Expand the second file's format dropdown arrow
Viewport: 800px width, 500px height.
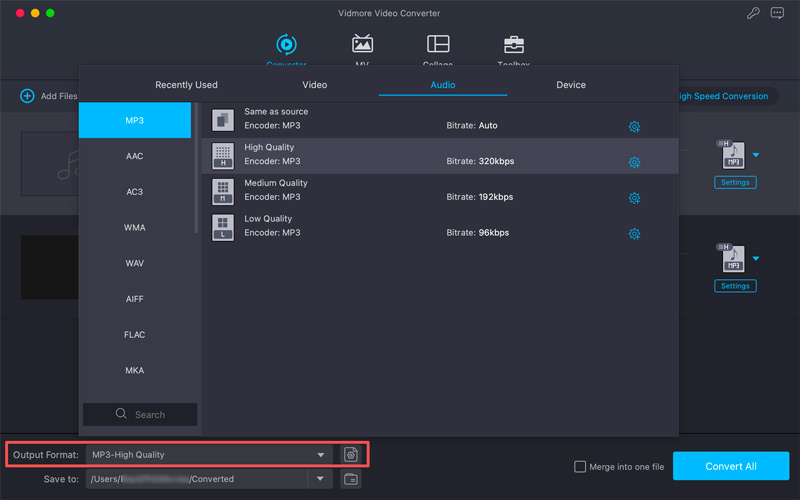[756, 259]
